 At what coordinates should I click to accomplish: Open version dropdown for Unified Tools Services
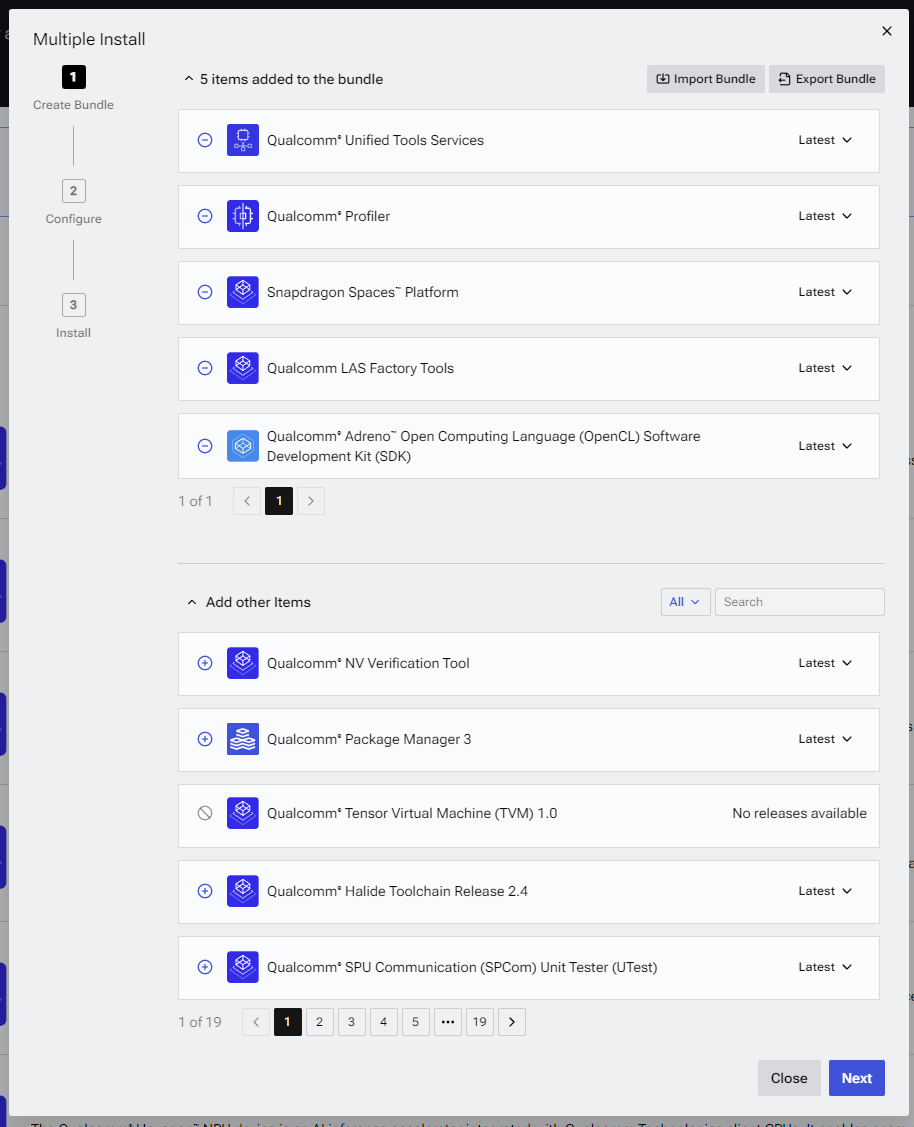pos(825,140)
